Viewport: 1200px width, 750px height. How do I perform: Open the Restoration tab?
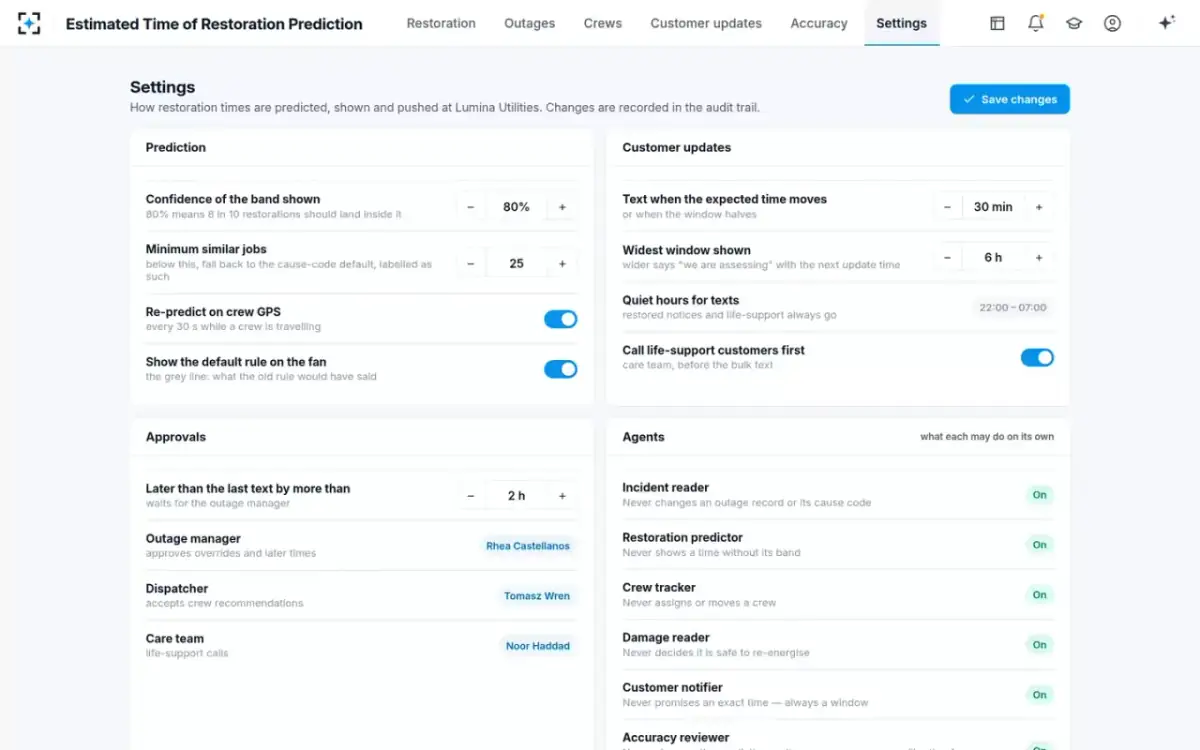tap(441, 23)
